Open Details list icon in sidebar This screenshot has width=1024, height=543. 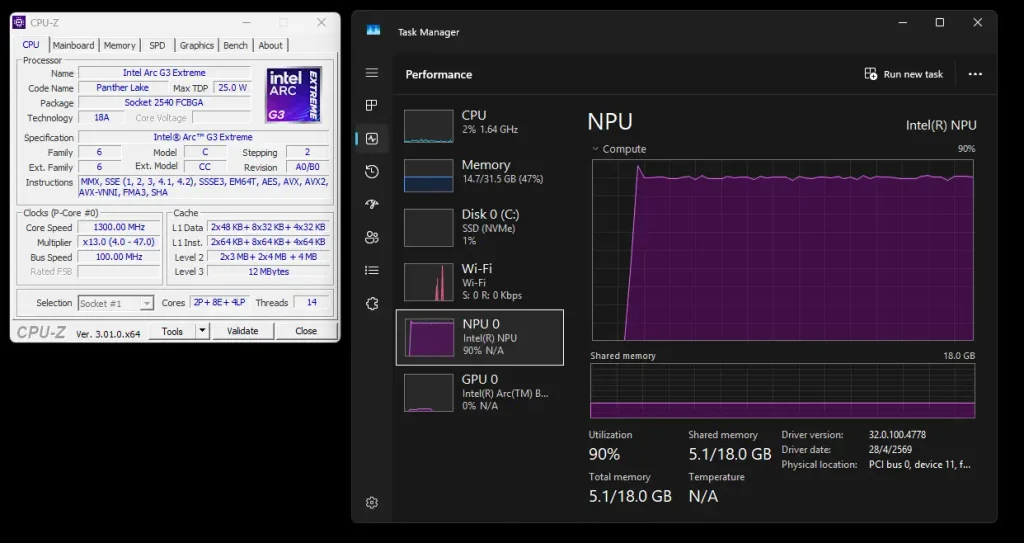point(372,270)
